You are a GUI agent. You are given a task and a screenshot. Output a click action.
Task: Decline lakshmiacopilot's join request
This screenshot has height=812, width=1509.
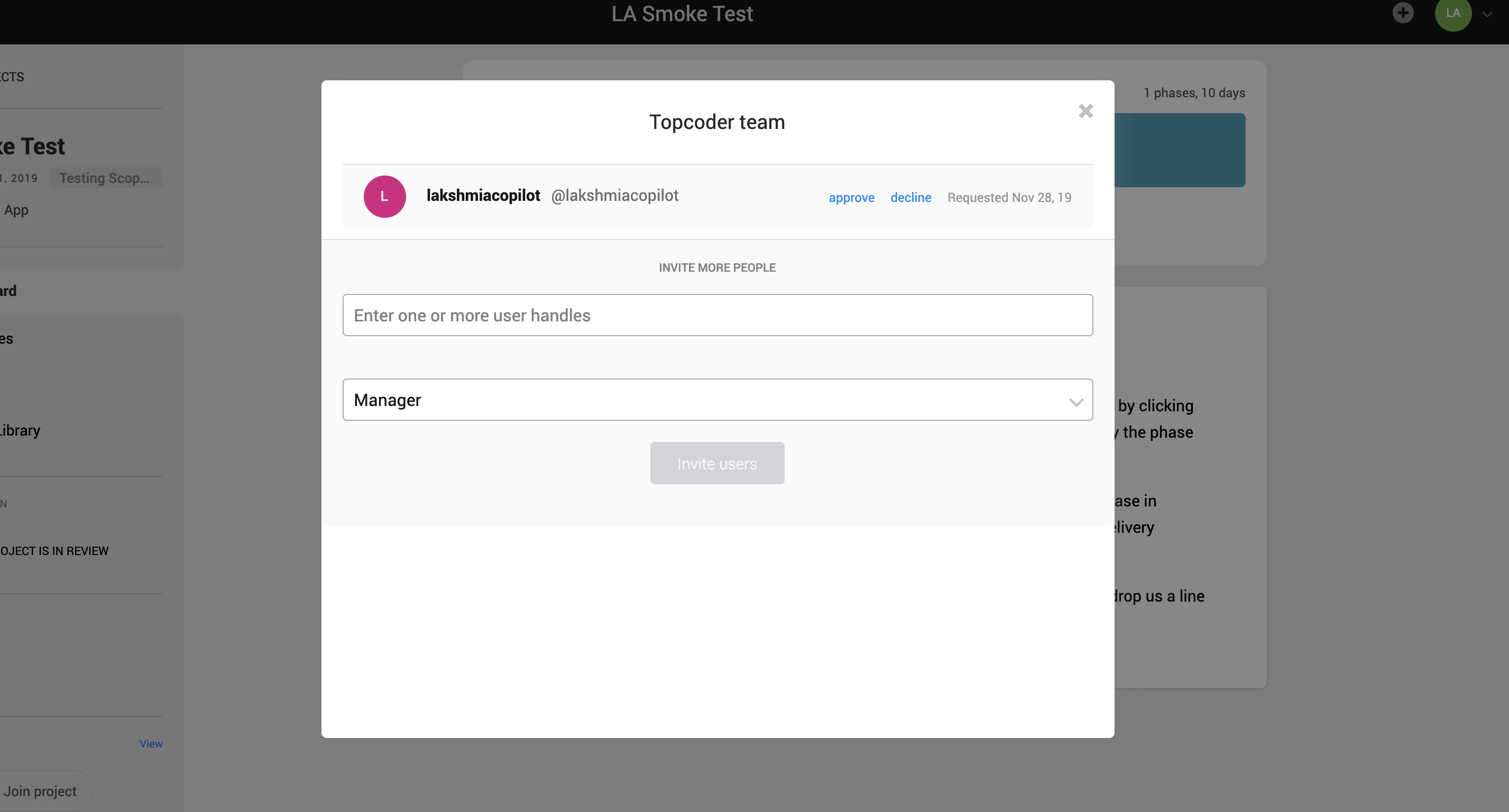tap(910, 197)
